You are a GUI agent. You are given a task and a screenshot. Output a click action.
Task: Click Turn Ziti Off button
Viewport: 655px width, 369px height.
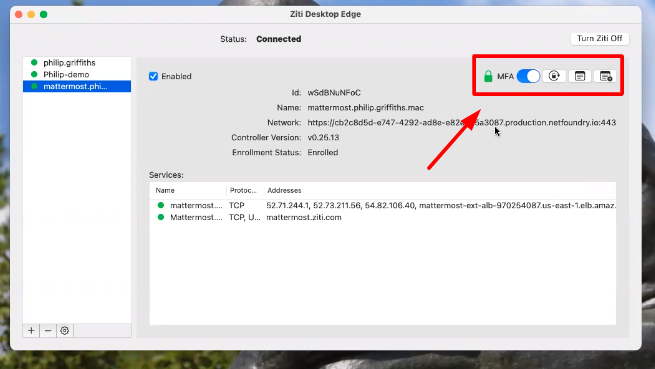[x=599, y=38]
